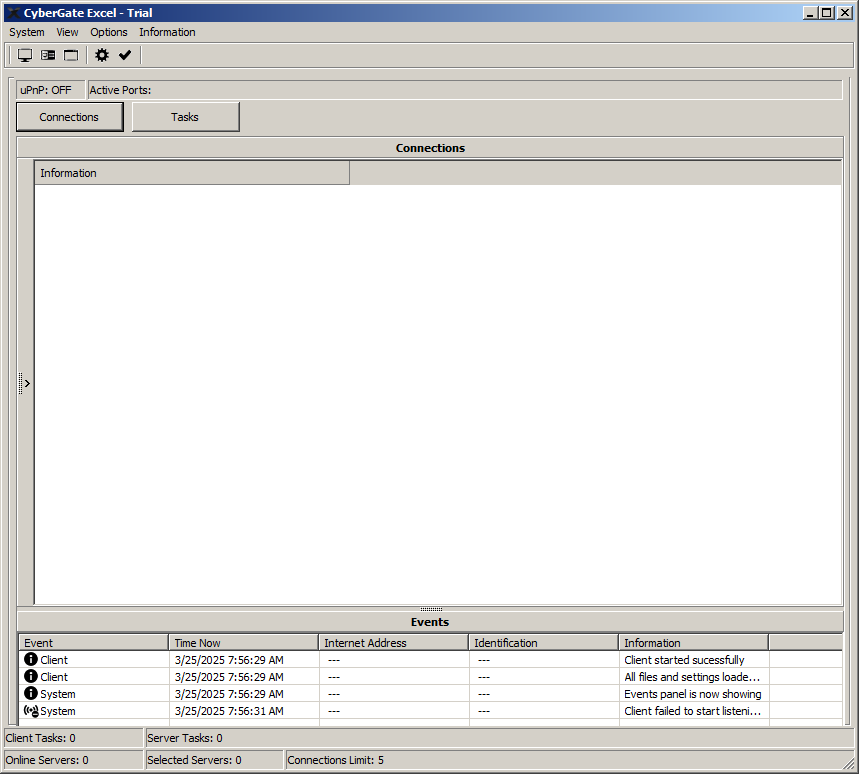
Task: Click the monitor icon in the toolbar
Action: pos(25,55)
